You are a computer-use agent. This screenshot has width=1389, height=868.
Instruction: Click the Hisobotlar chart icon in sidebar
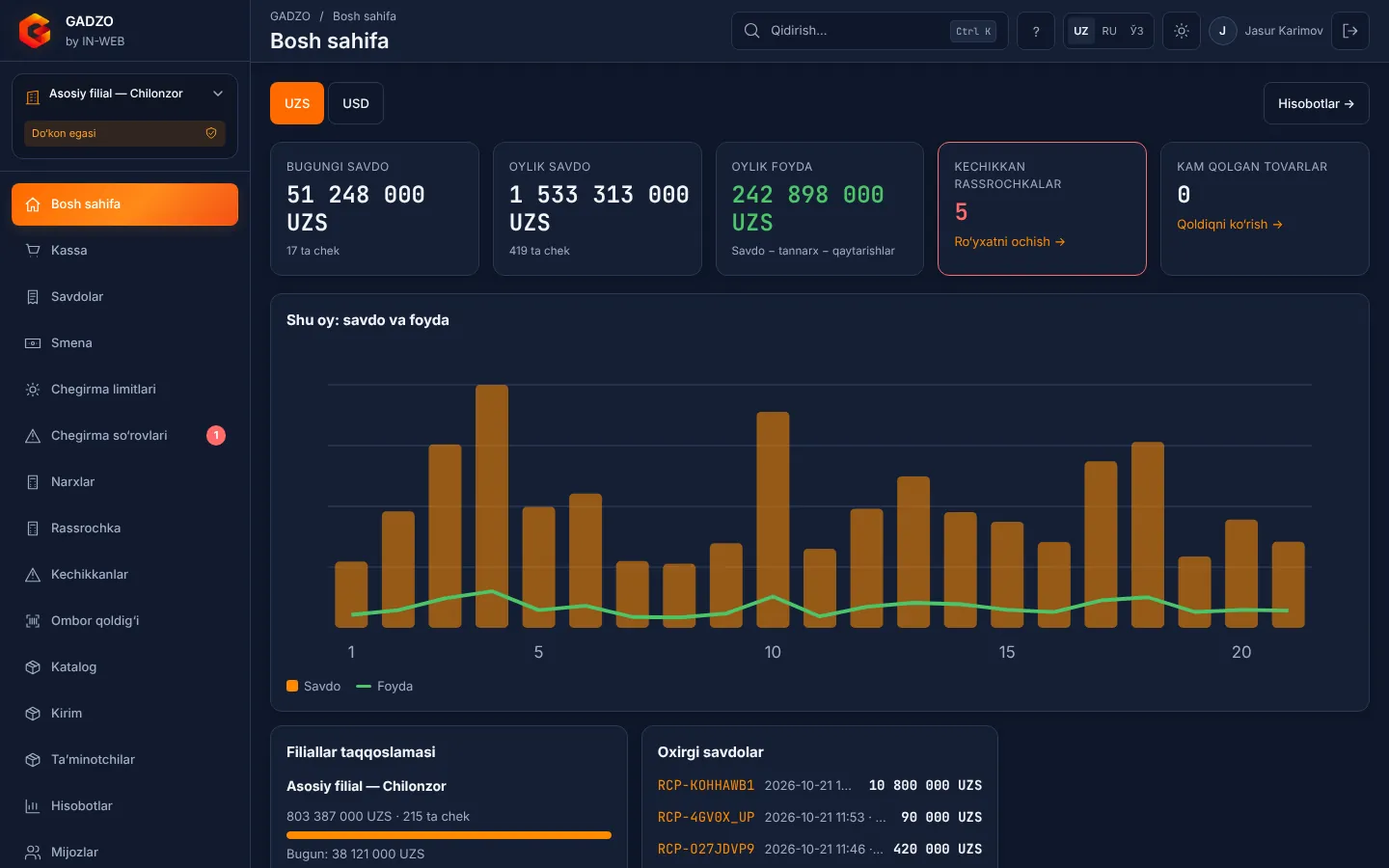[33, 806]
